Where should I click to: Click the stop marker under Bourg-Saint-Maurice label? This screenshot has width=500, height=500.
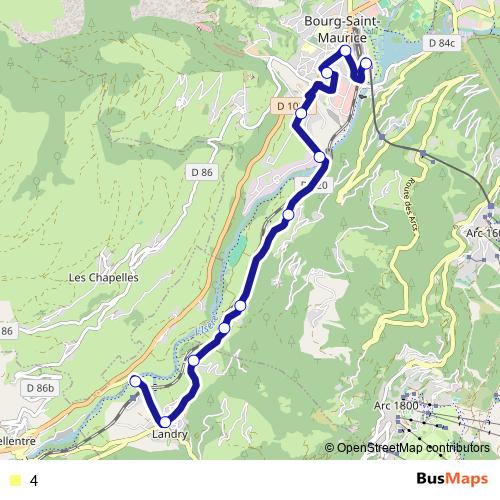click(x=346, y=51)
